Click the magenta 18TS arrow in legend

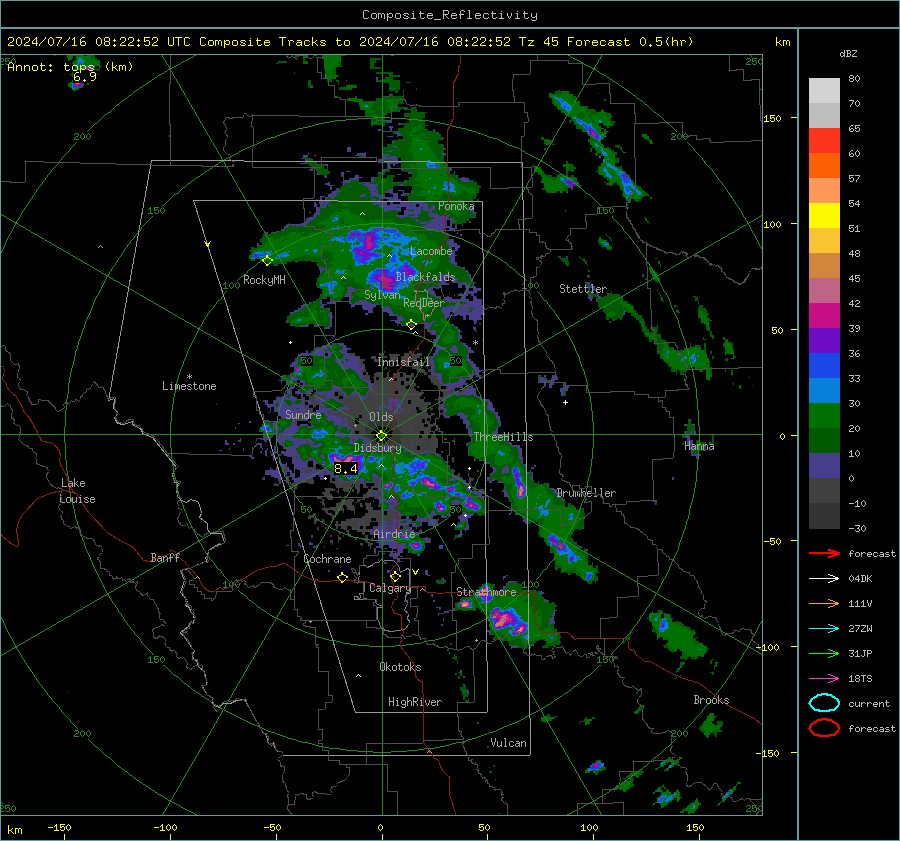[824, 679]
